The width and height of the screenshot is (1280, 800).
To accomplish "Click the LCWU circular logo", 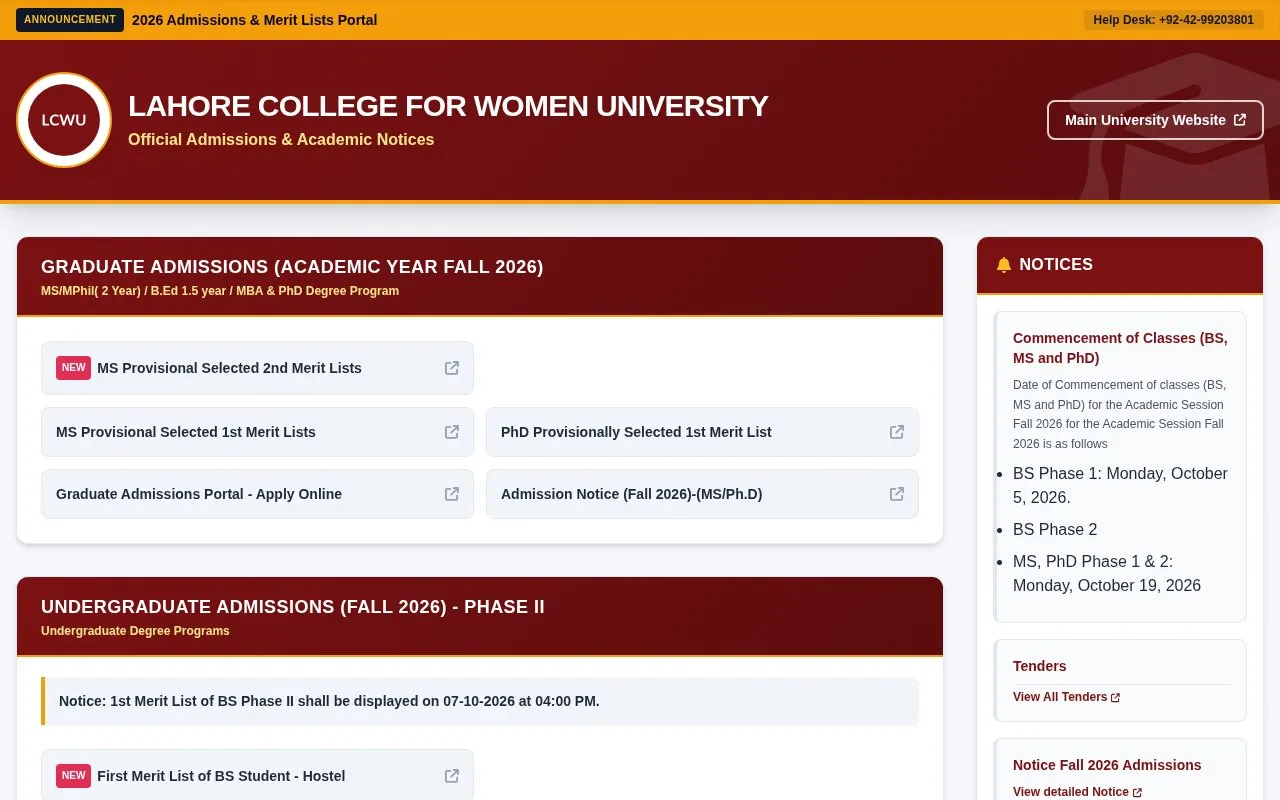I will (64, 120).
